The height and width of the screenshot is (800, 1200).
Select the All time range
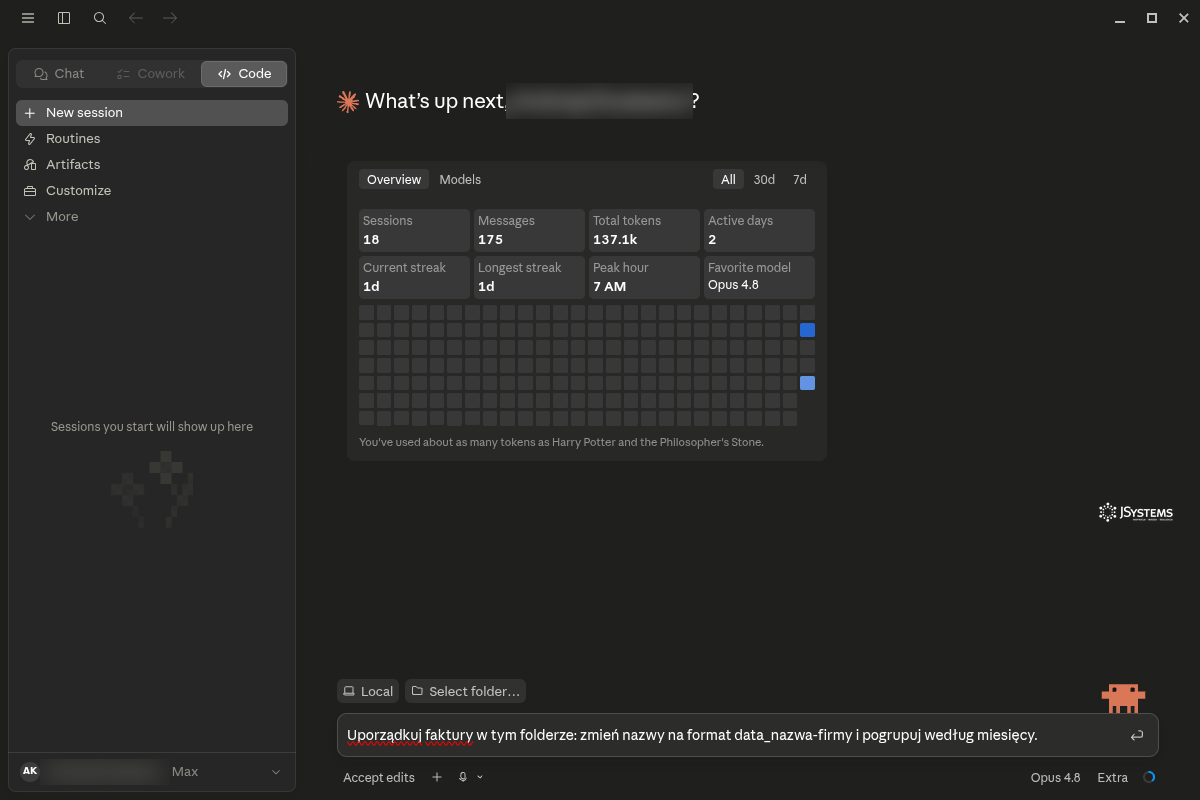point(728,179)
